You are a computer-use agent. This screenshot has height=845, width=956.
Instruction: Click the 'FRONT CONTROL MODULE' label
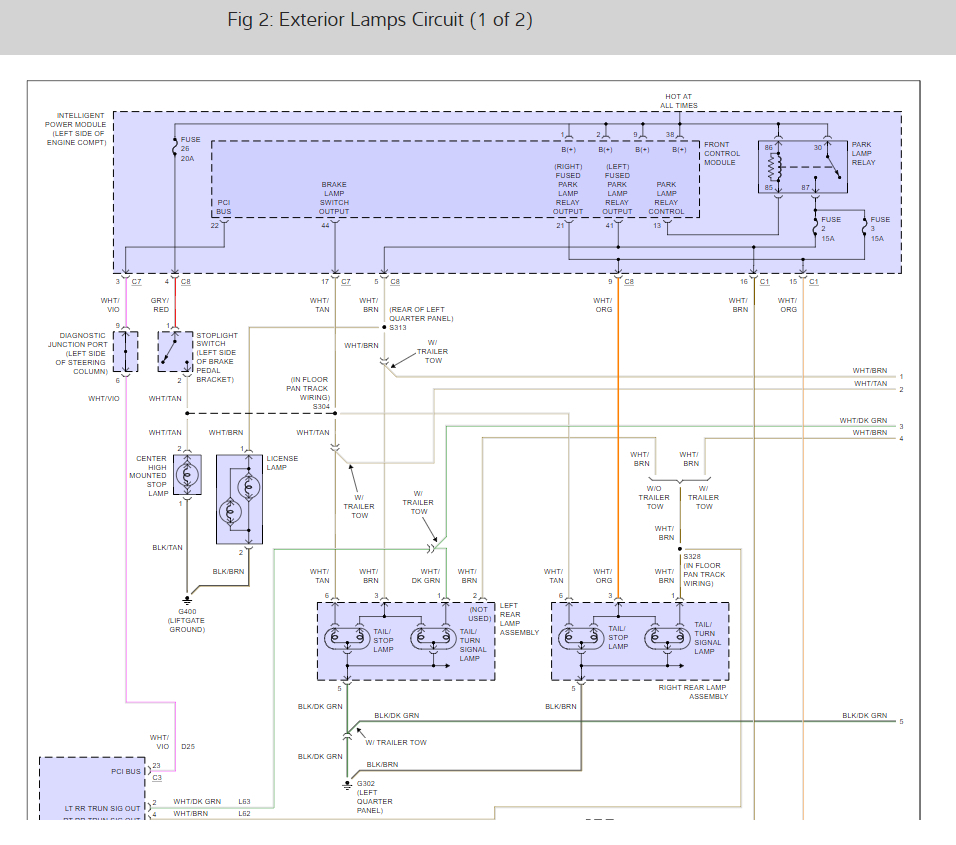tap(722, 154)
